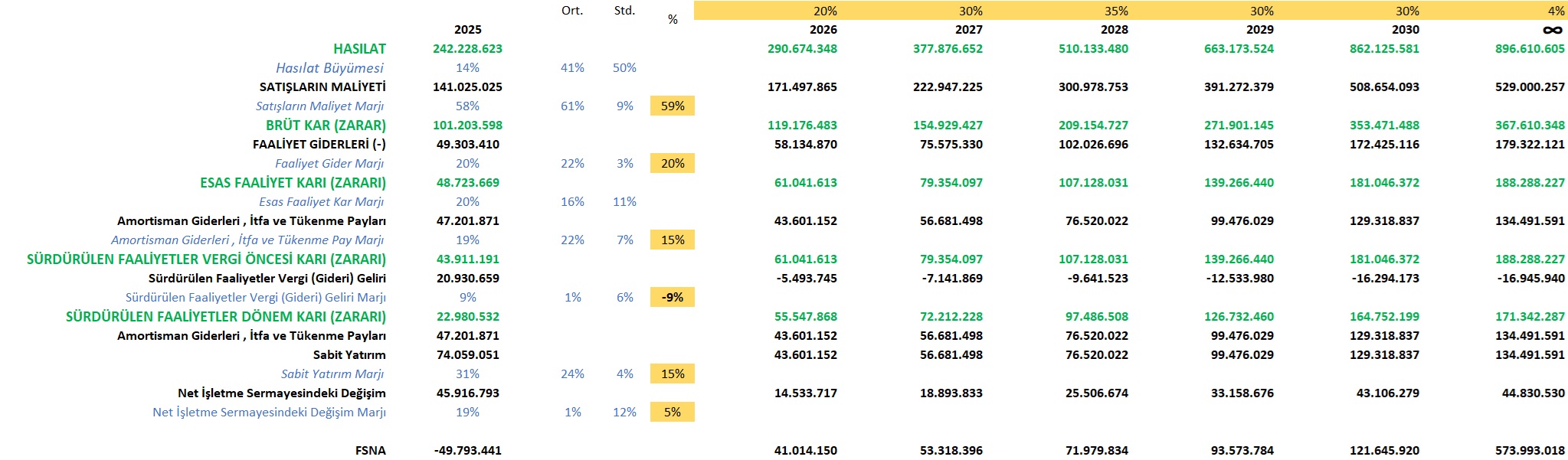This screenshot has width=1568, height=460.
Task: Select the Hasılat Büyümesi row label
Action: click(329, 68)
